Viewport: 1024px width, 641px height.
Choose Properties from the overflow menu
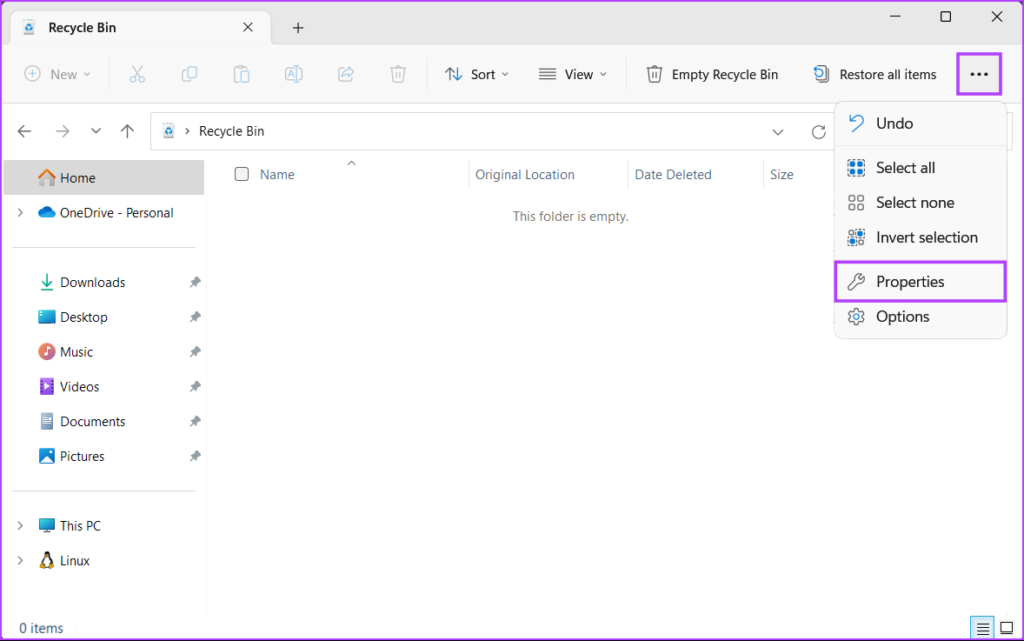pyautogui.click(x=909, y=282)
